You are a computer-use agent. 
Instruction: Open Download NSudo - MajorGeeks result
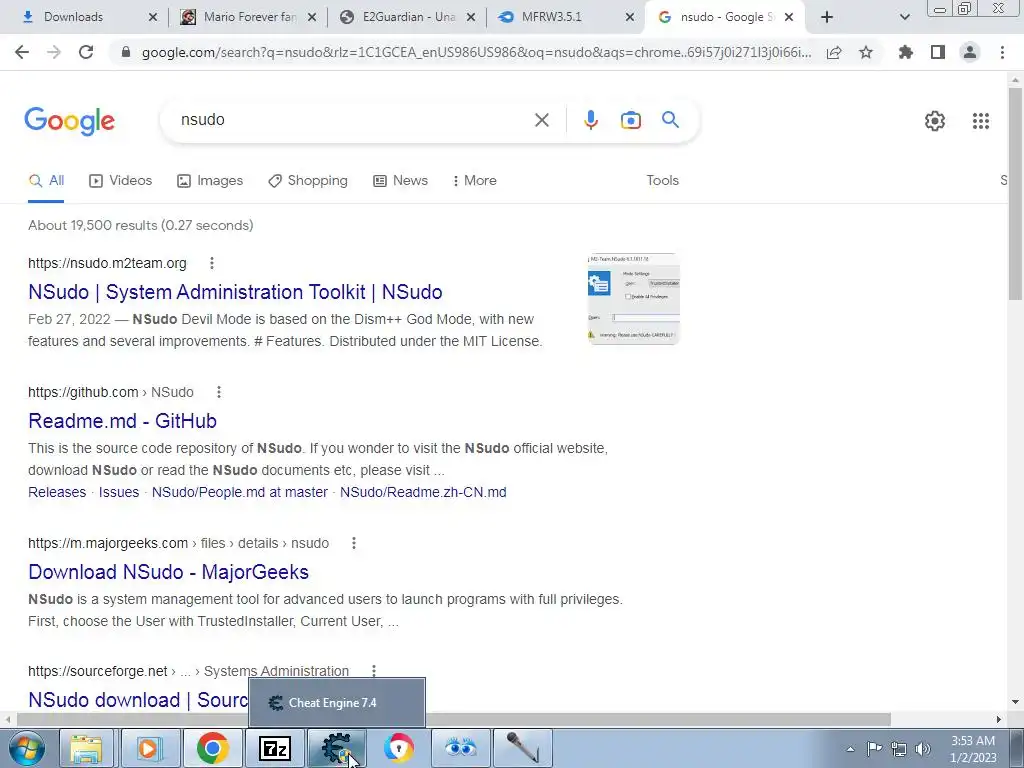pos(168,571)
